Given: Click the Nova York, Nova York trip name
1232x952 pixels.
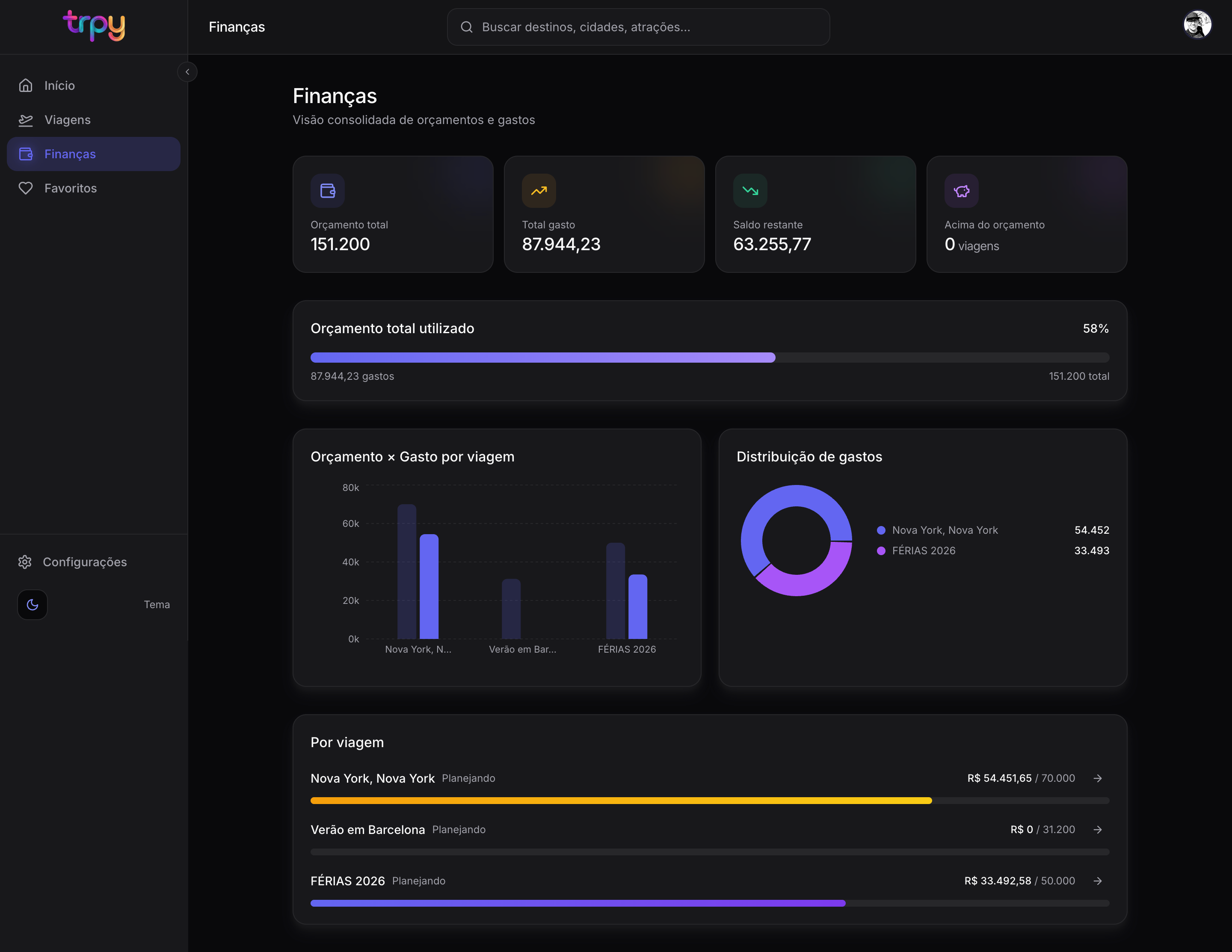Looking at the screenshot, I should (372, 778).
